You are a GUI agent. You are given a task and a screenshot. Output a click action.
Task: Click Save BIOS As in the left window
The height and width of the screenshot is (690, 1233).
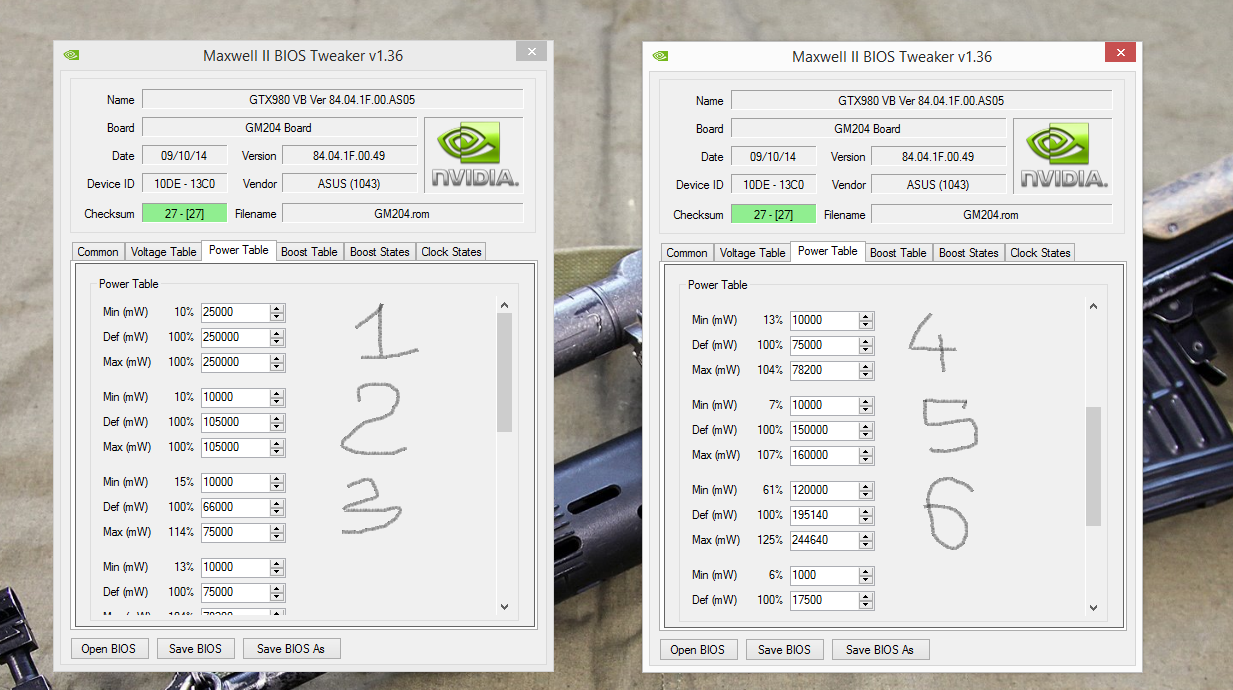(291, 648)
